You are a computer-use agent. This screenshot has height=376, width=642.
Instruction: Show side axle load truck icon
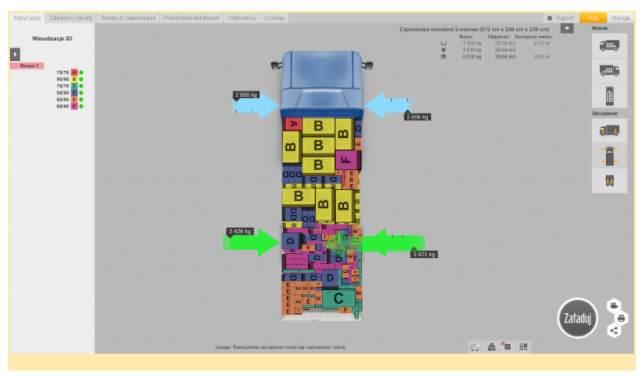coord(609,131)
